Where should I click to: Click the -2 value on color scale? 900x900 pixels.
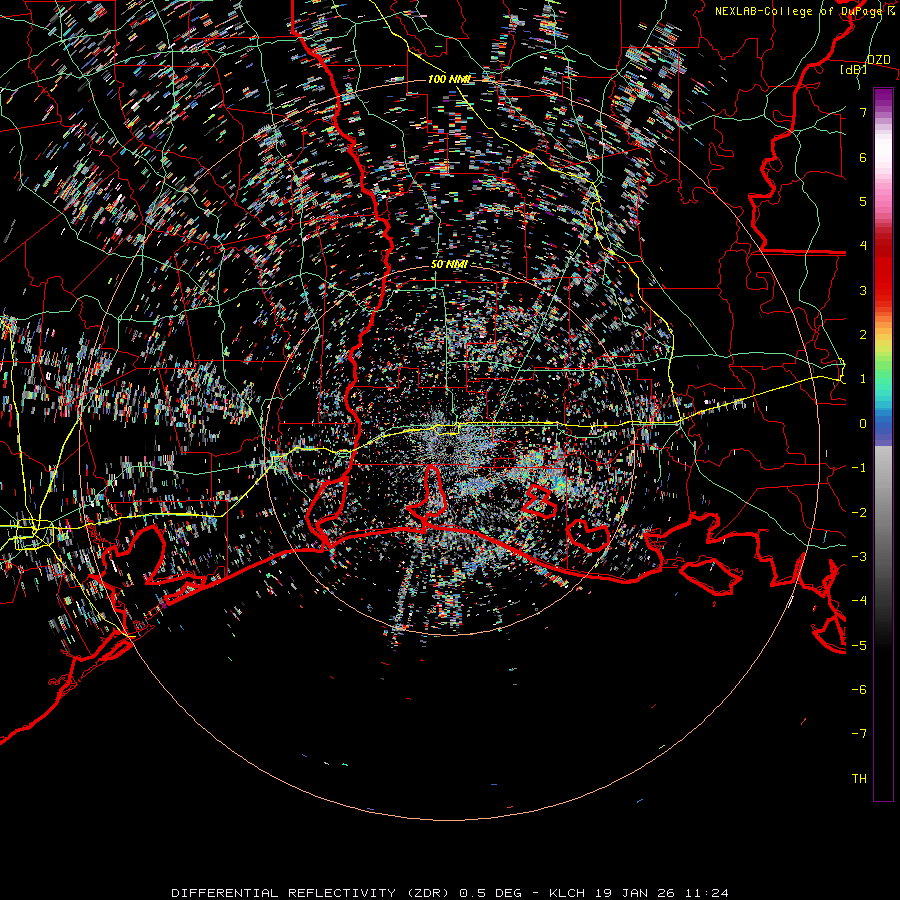[859, 512]
